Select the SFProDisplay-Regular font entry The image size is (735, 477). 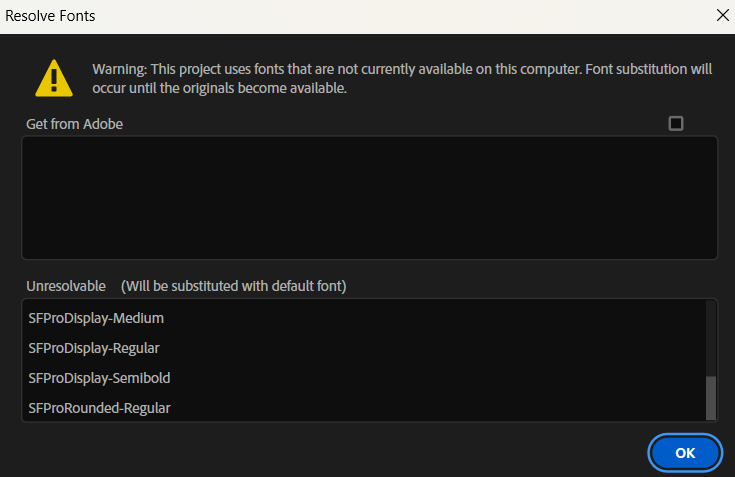(94, 348)
